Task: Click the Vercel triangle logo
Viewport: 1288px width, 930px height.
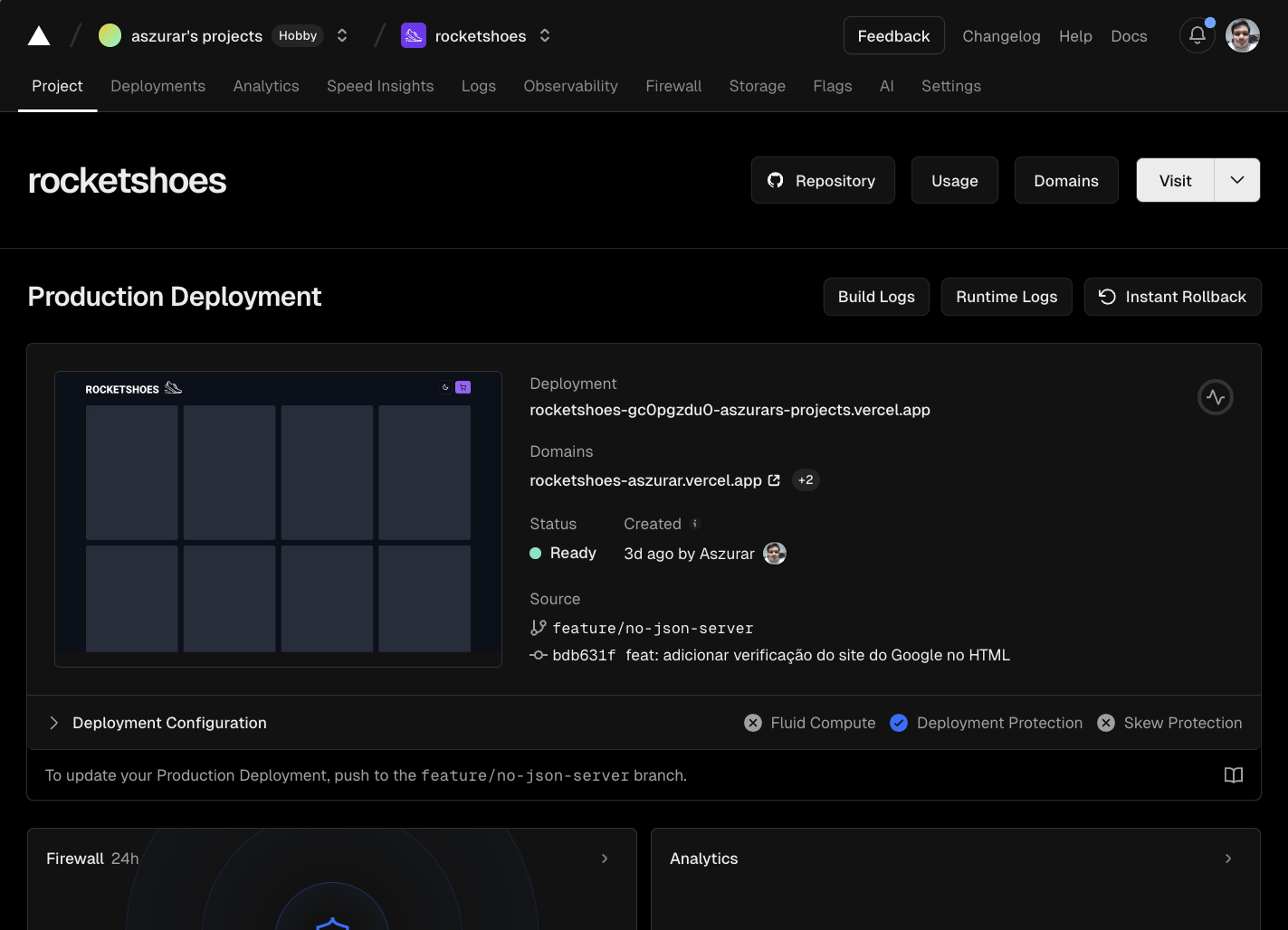Action: 39,36
